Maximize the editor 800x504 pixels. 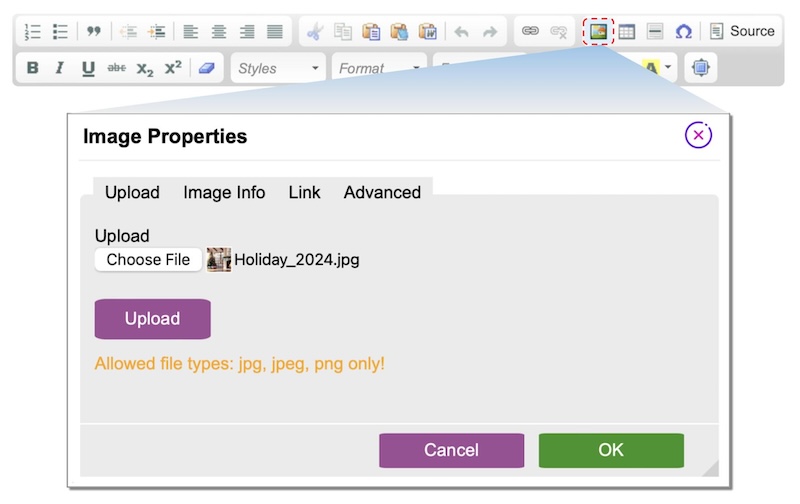click(x=701, y=67)
